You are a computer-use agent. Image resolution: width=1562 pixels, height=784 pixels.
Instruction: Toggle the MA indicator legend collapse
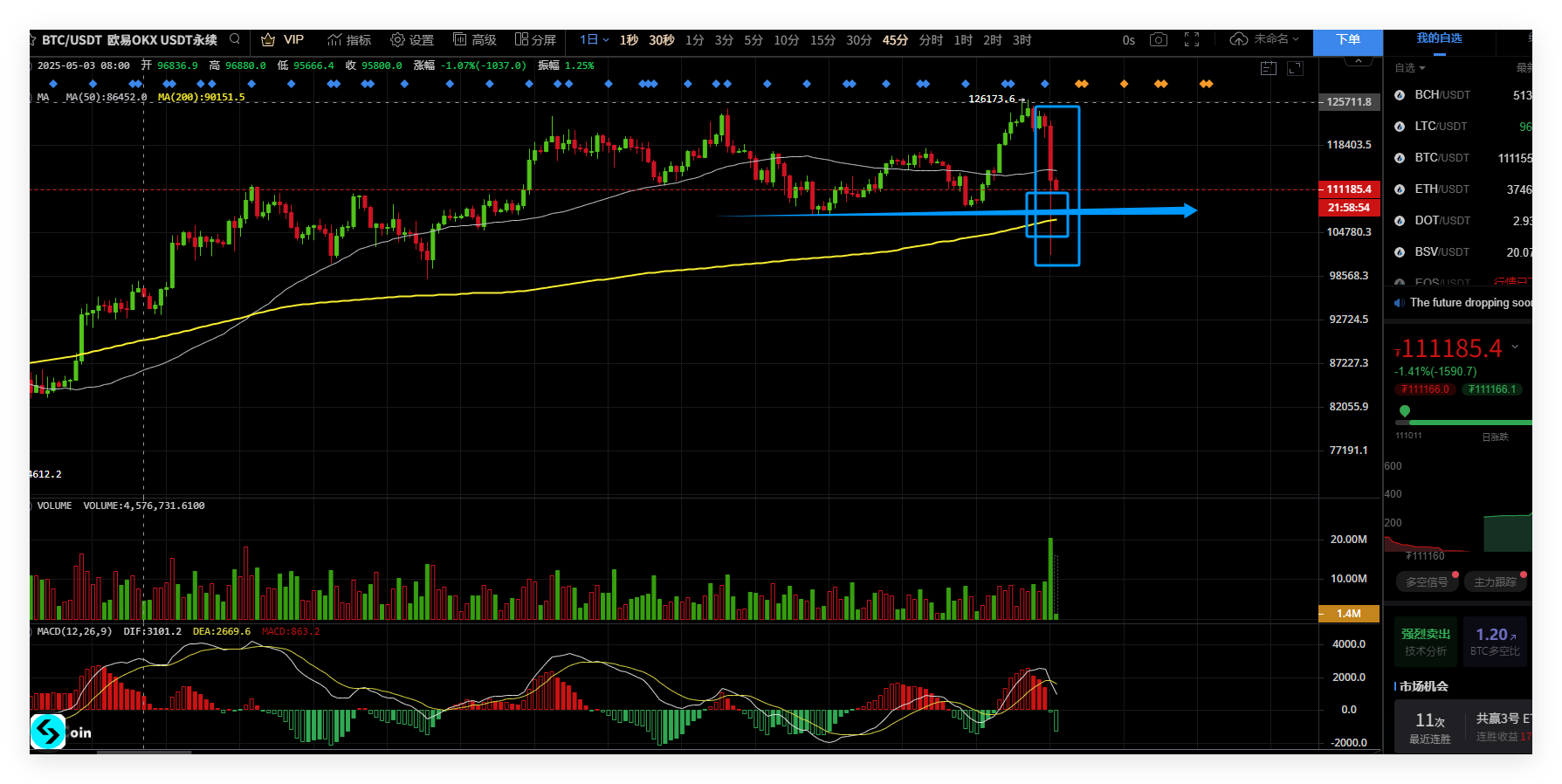pyautogui.click(x=32, y=98)
